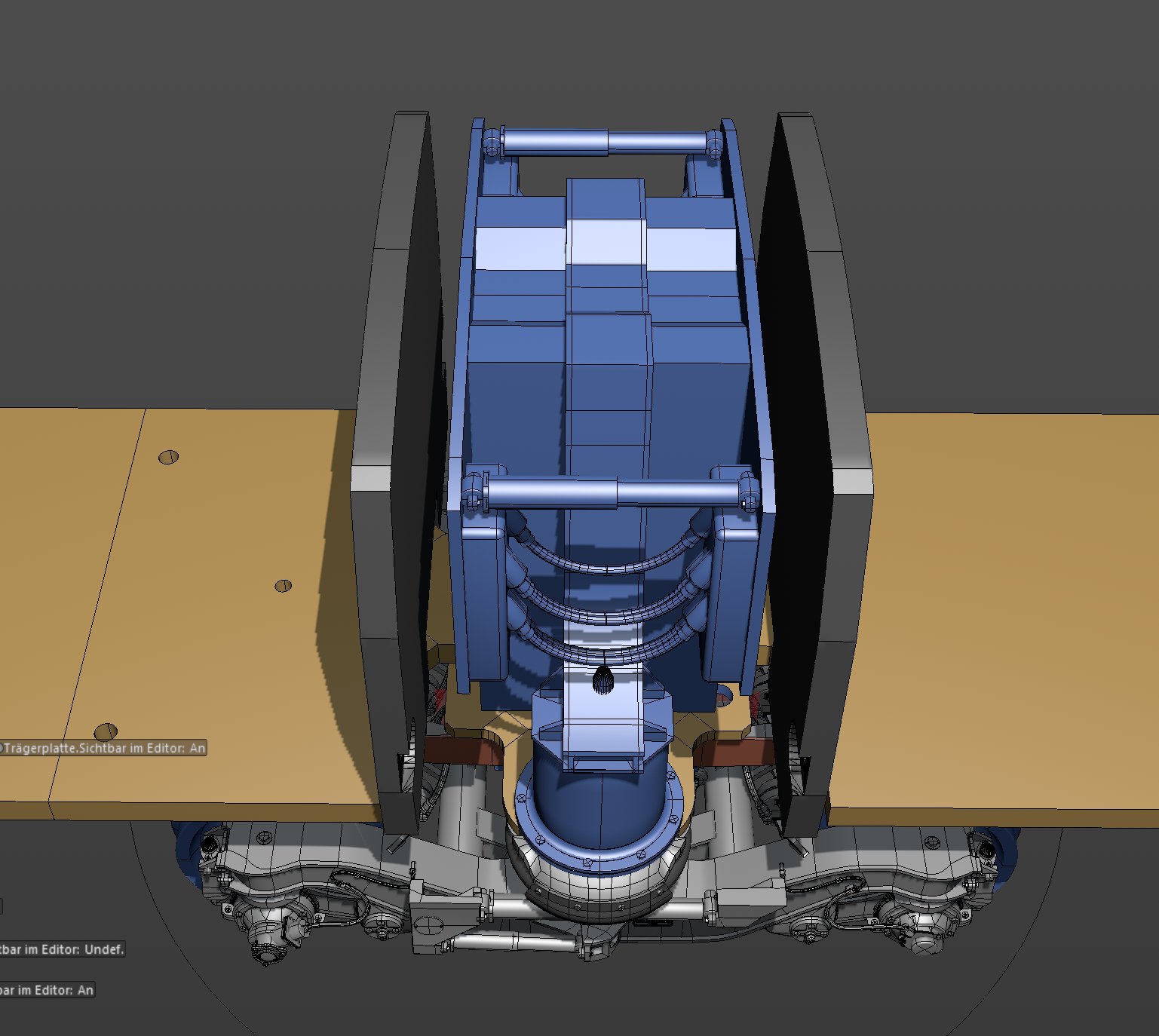Select the top hole in the left tan plate
Viewport: 1159px width, 1036px height.
click(168, 457)
